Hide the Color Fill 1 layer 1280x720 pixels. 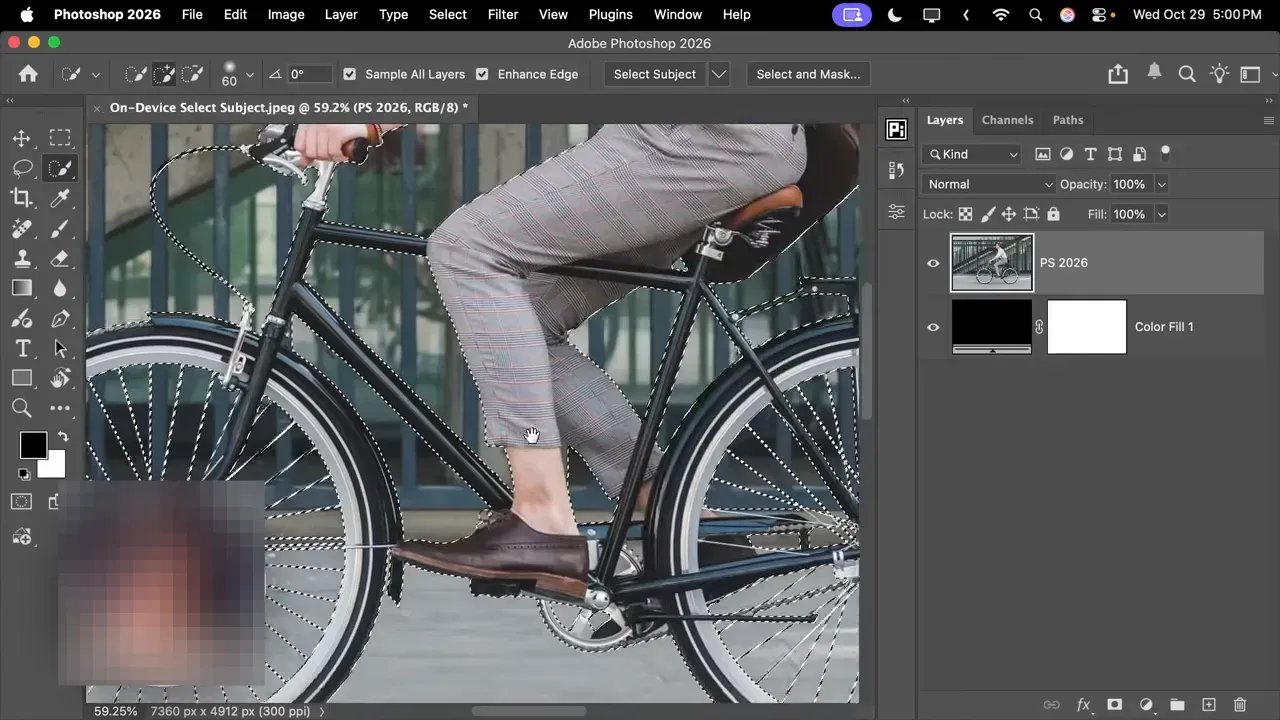(933, 327)
